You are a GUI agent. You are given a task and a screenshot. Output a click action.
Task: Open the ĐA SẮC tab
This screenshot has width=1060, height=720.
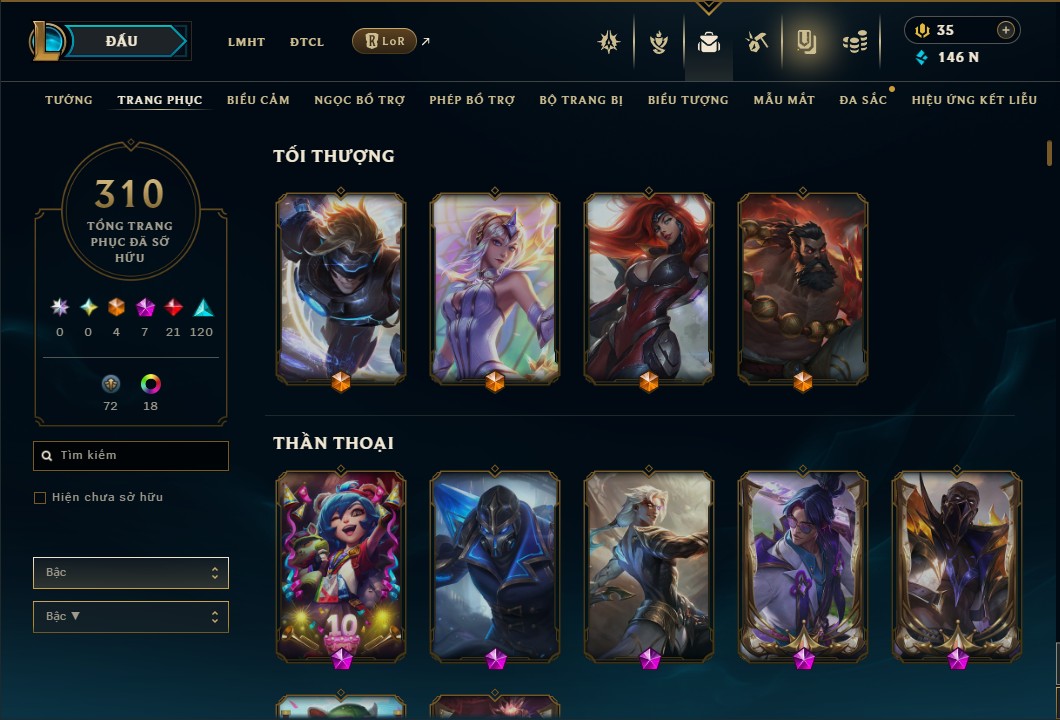863,100
